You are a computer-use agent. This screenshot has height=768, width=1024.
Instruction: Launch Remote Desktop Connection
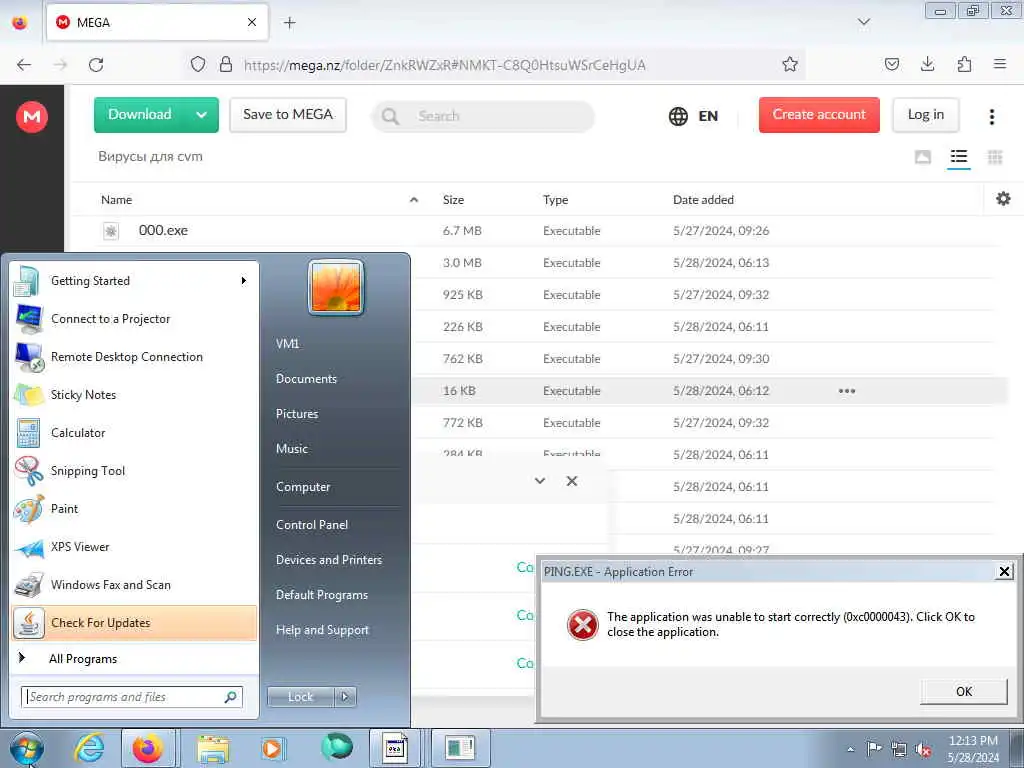point(135,357)
